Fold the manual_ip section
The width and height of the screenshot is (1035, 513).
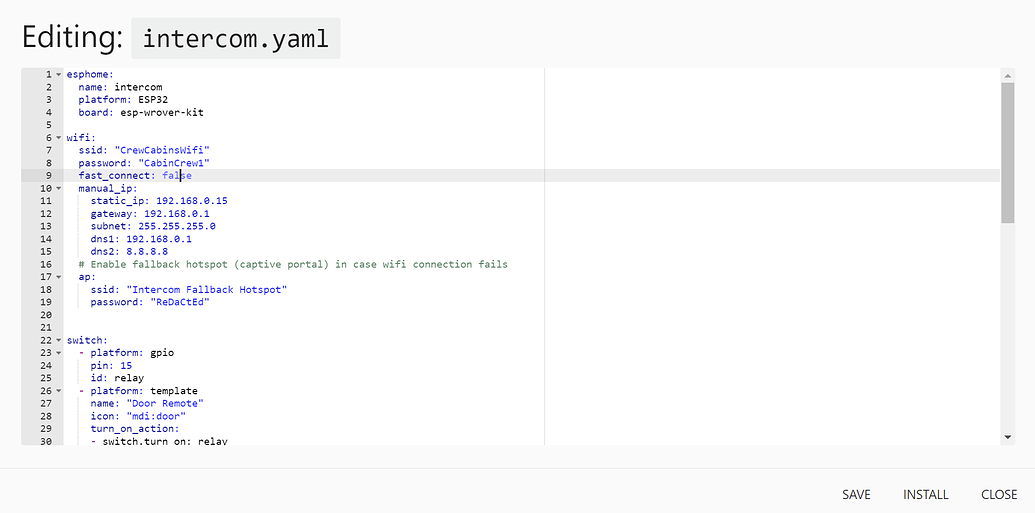(58, 188)
